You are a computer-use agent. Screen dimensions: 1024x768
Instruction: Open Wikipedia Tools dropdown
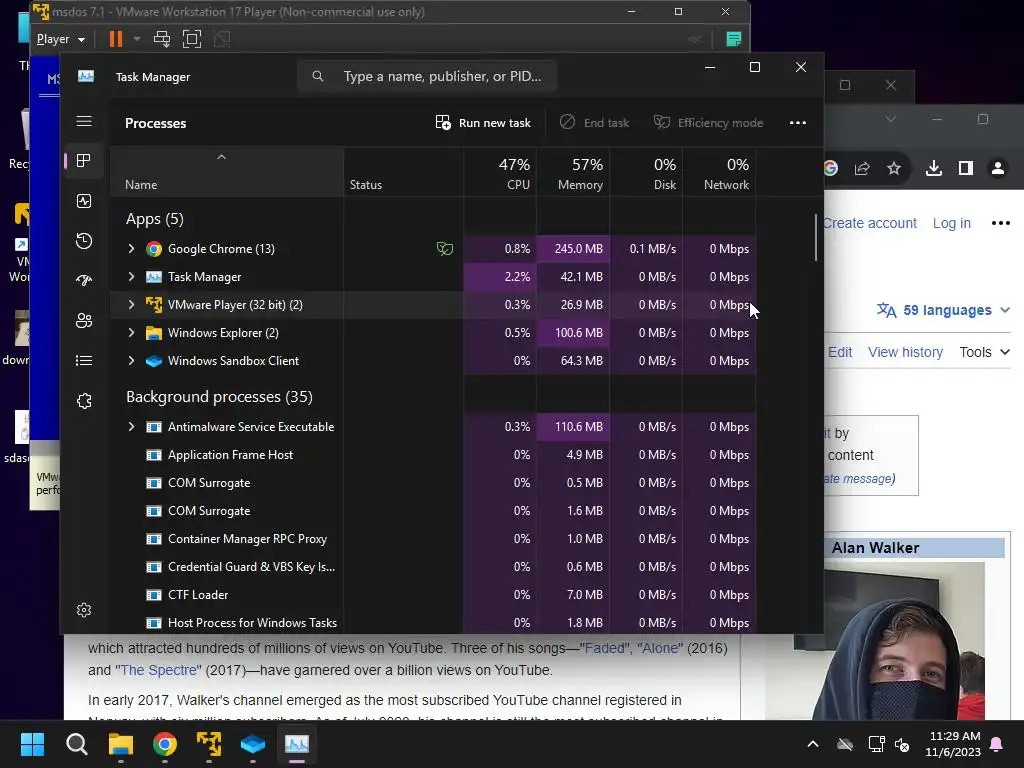coord(985,353)
